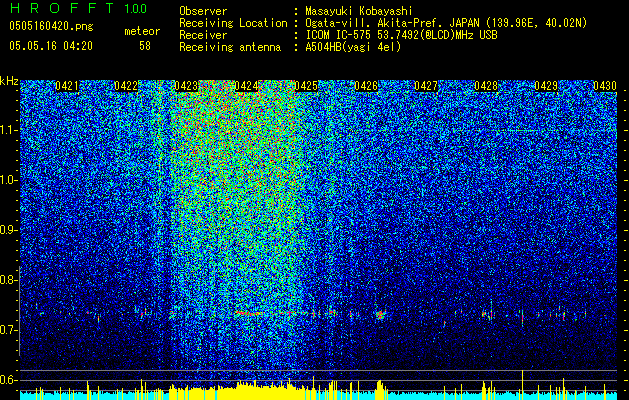Click the meteor label

click(142, 31)
